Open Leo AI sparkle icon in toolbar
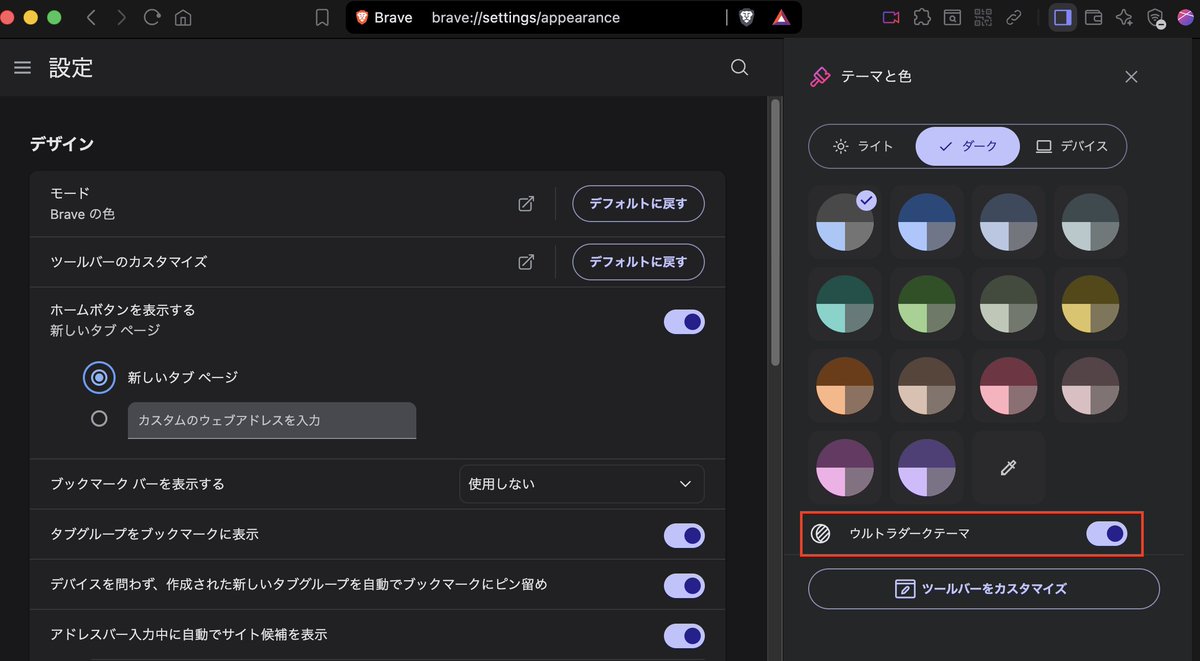Screen dimensions: 1200x661 point(1125,17)
